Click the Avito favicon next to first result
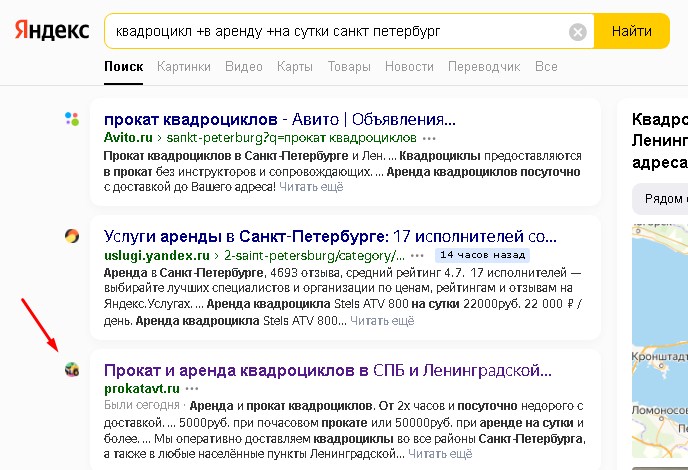This screenshot has width=688, height=470. 72,119
